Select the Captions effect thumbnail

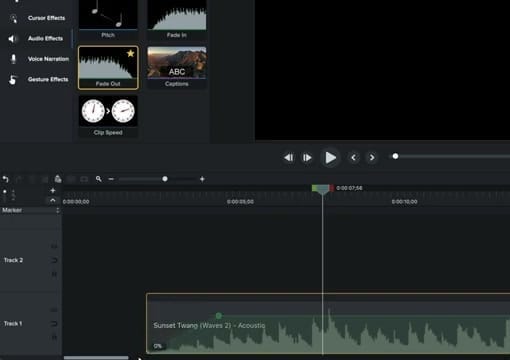coord(177,68)
